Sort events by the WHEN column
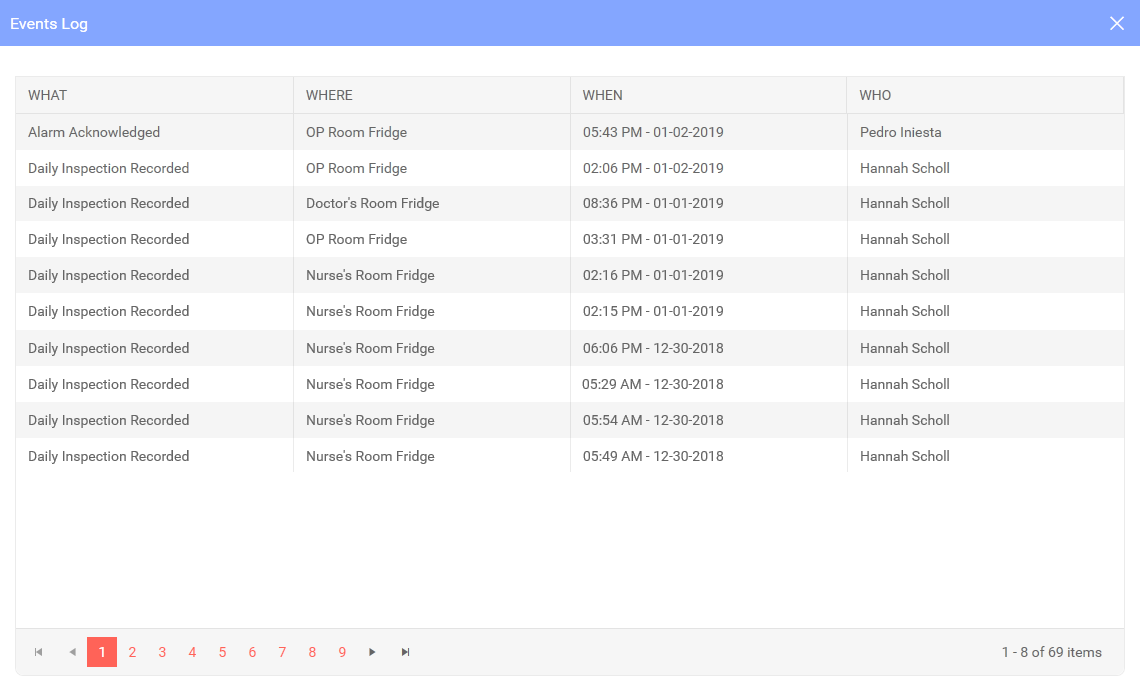Screen dimensions: 1140x696 601,95
